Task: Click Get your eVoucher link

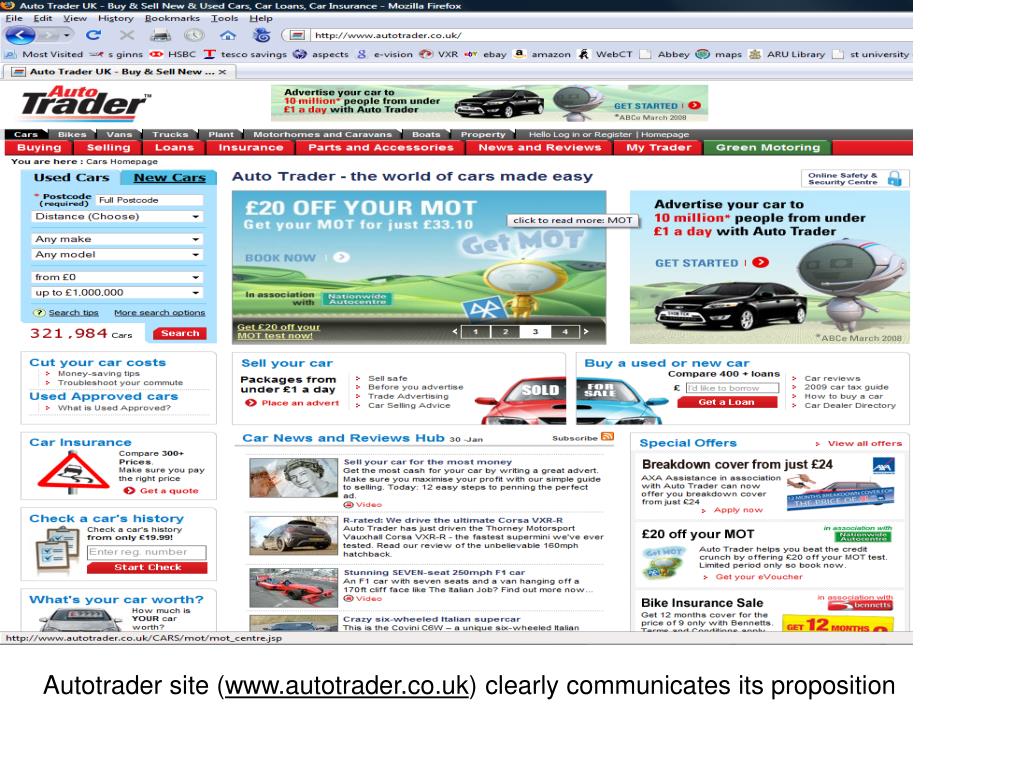Action: click(759, 577)
